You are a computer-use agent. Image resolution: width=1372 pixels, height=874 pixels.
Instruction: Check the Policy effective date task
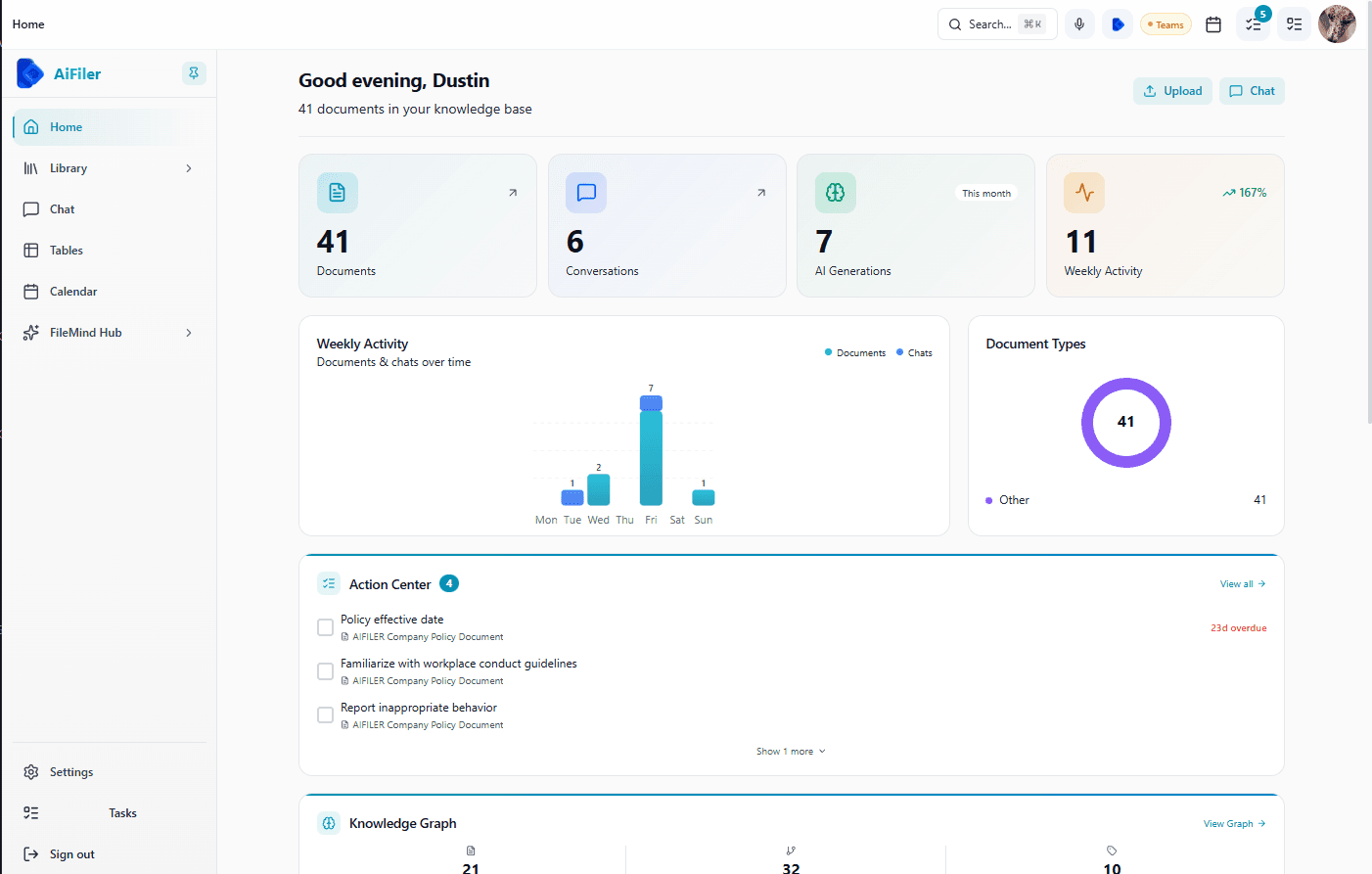coord(326,627)
